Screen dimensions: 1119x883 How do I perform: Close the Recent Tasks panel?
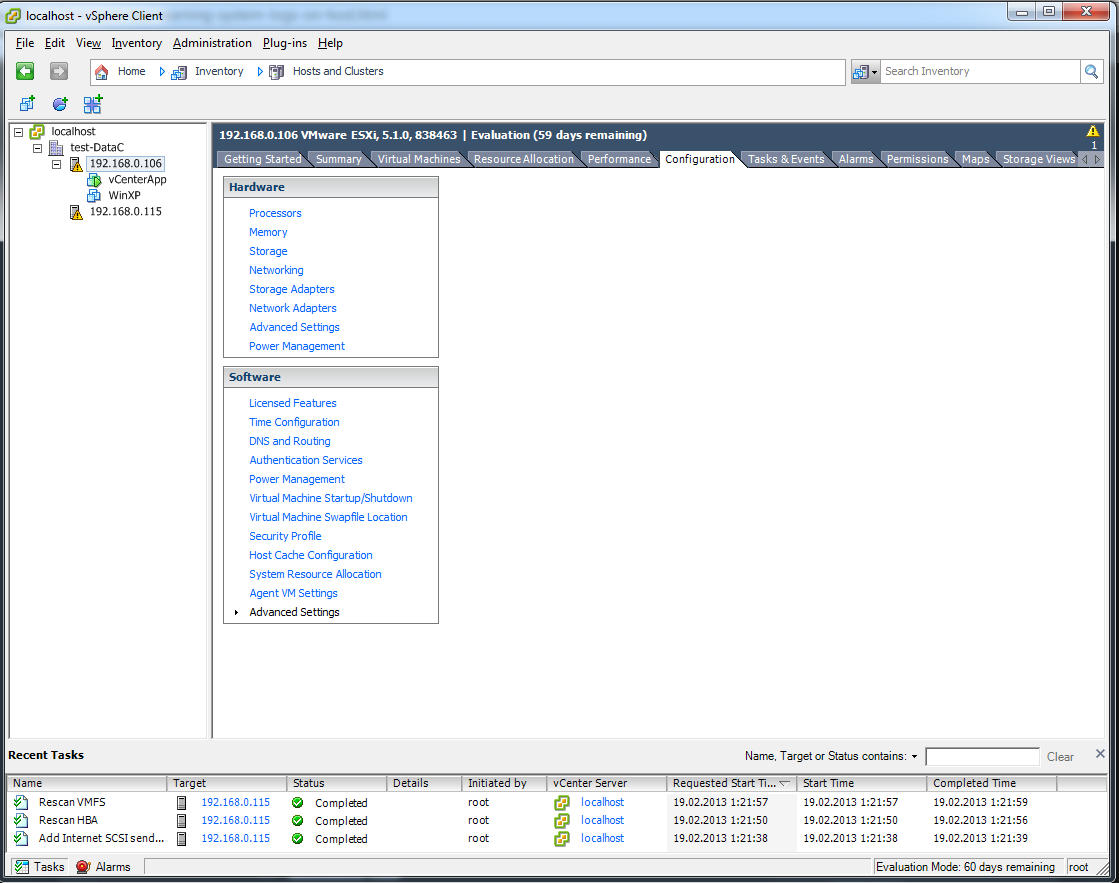coord(1100,754)
